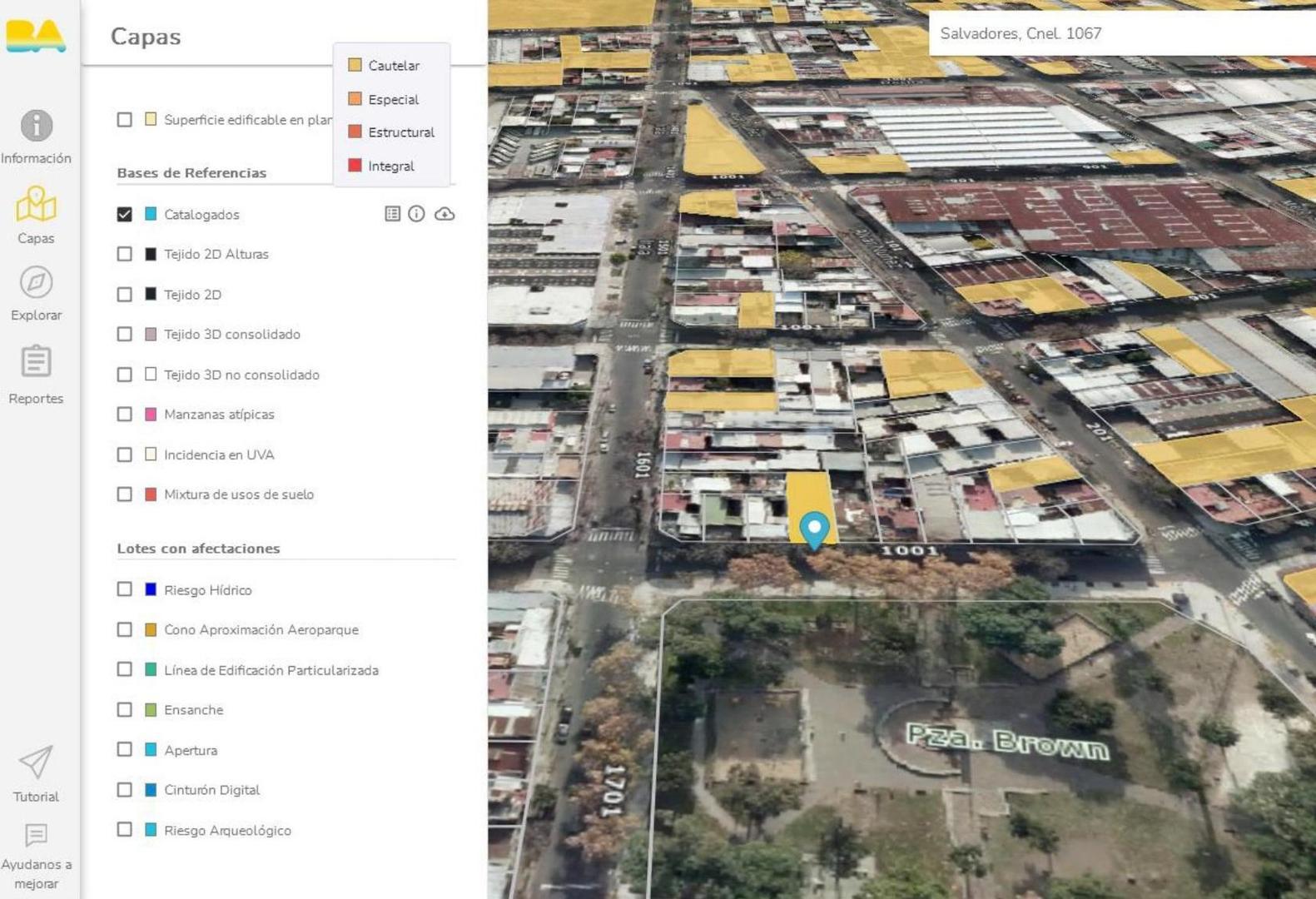Viewport: 1316px width, 899px height.
Task: Download Catalogados layer via cloud icon
Action: [x=444, y=214]
